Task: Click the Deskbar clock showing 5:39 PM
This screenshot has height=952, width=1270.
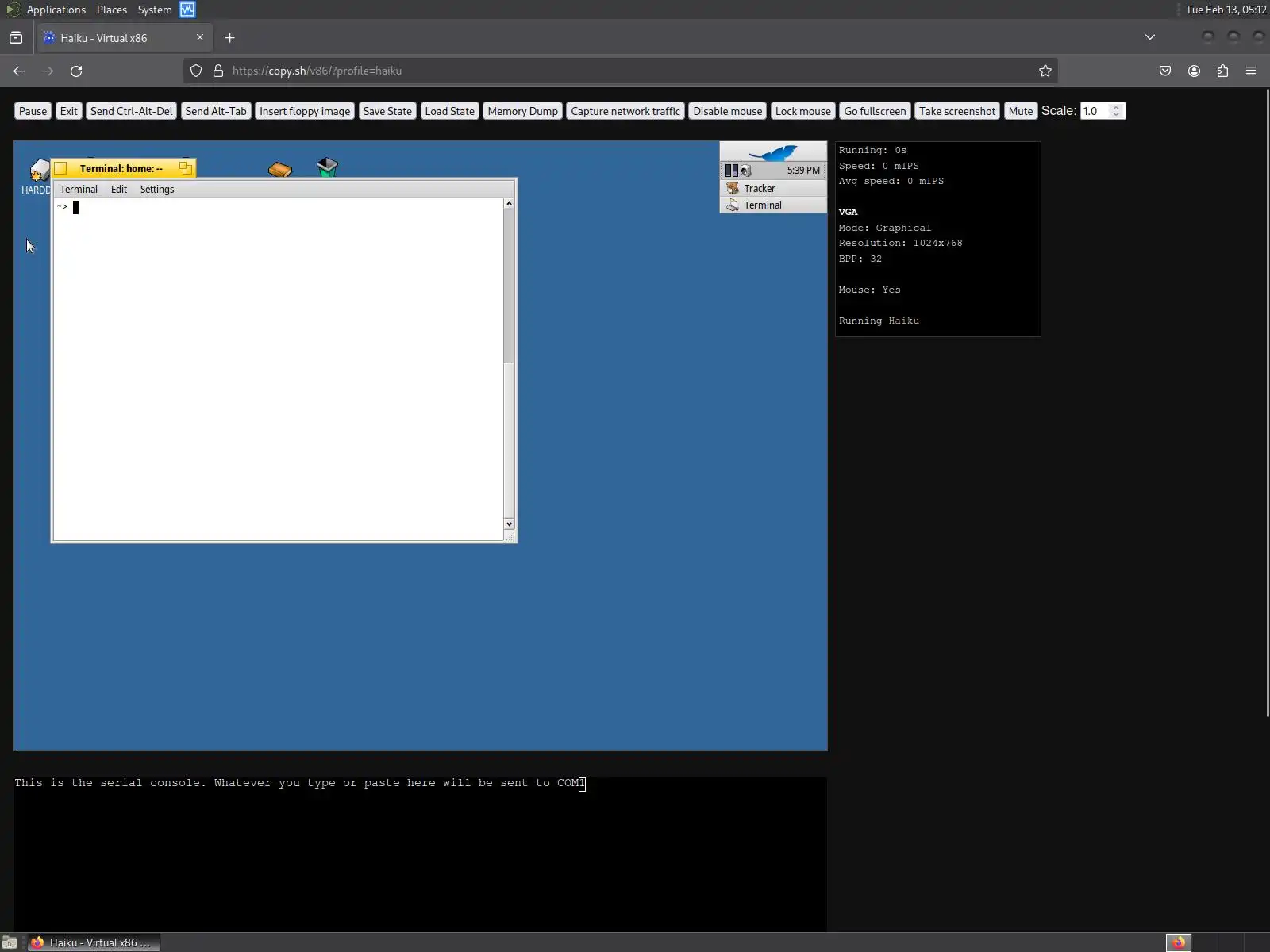Action: pos(803,171)
